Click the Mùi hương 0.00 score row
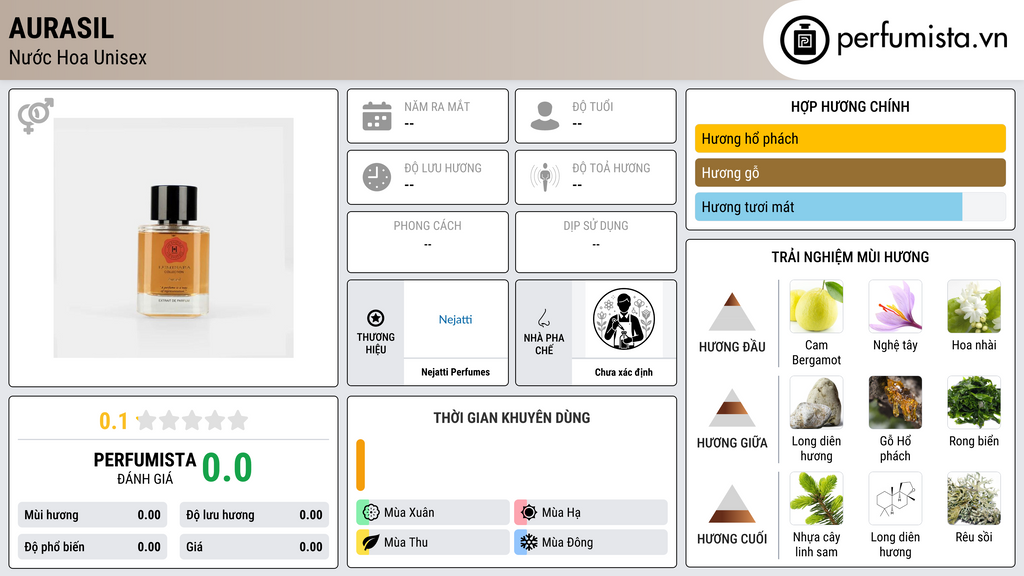Image resolution: width=1024 pixels, height=576 pixels. coord(93,515)
